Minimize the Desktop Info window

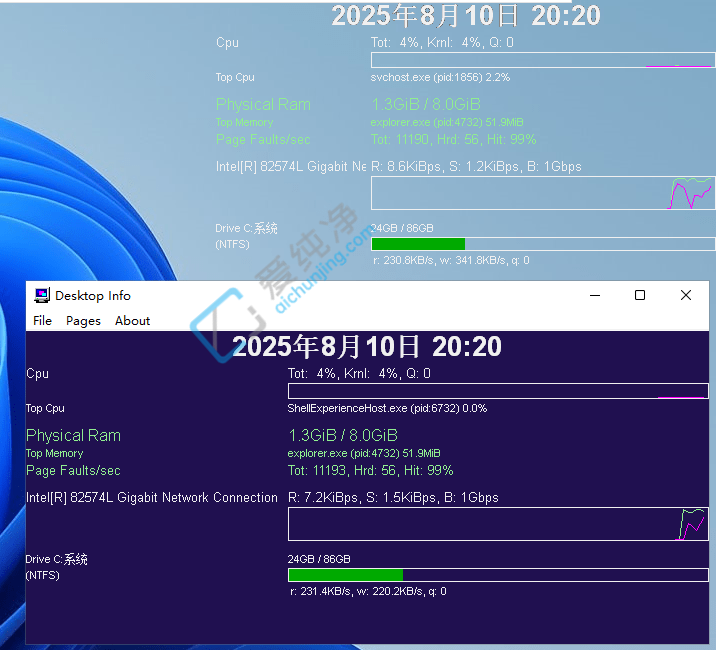pyautogui.click(x=595, y=296)
